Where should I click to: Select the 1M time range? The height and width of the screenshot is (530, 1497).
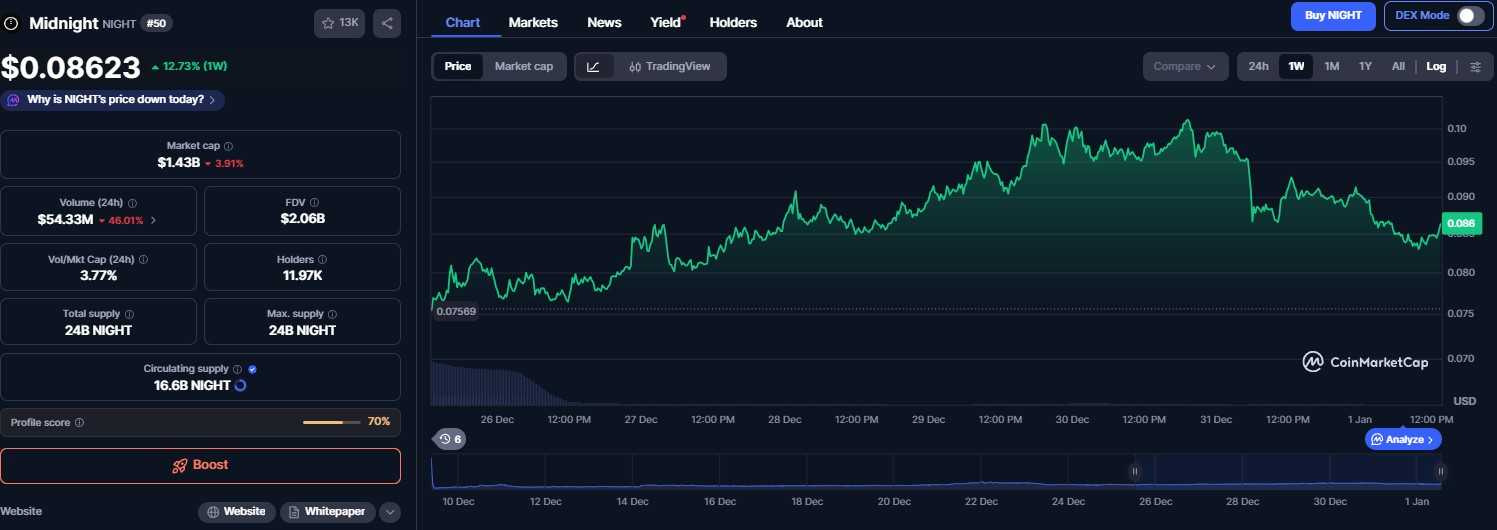click(1331, 67)
